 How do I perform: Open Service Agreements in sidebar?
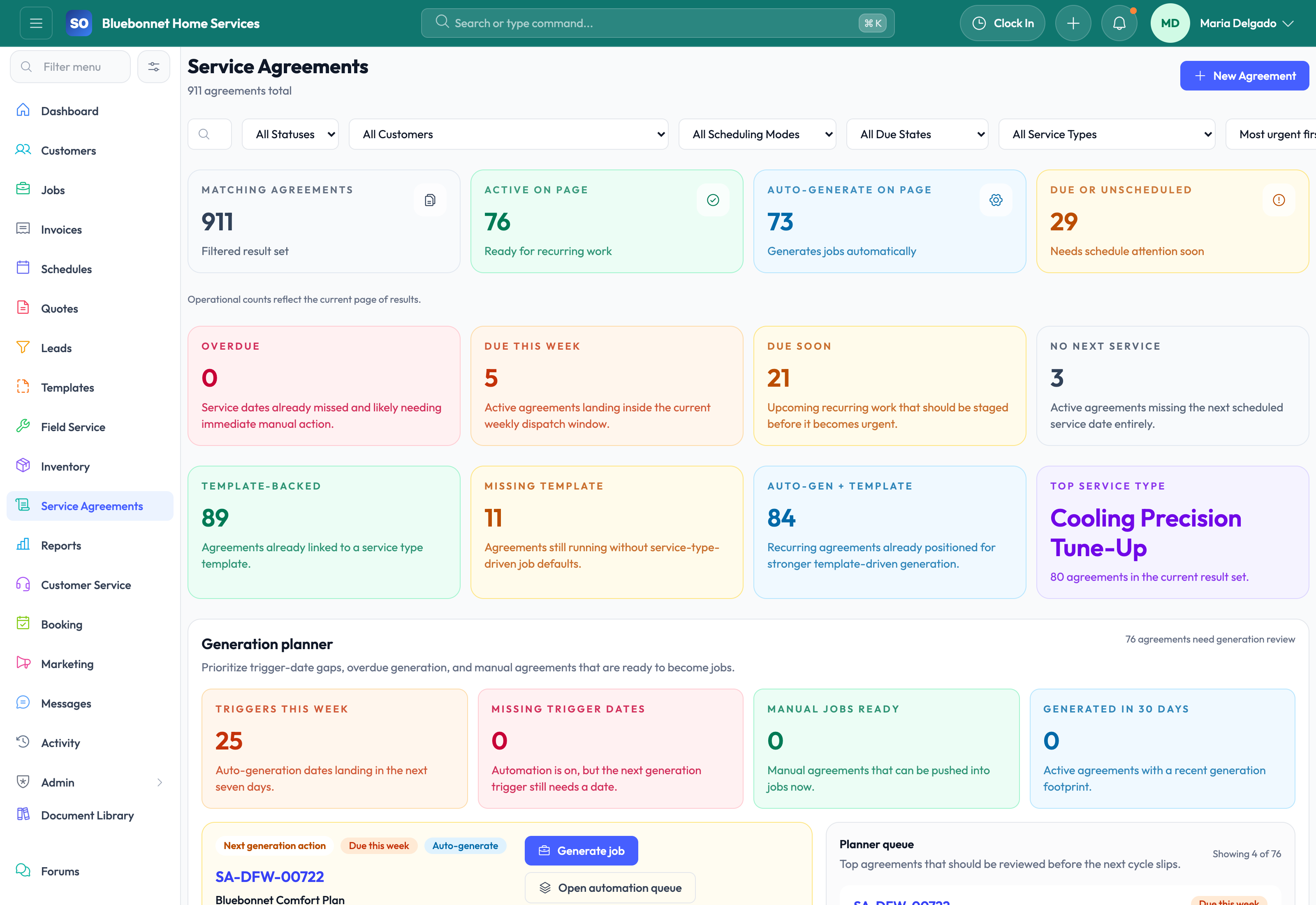tap(90, 506)
